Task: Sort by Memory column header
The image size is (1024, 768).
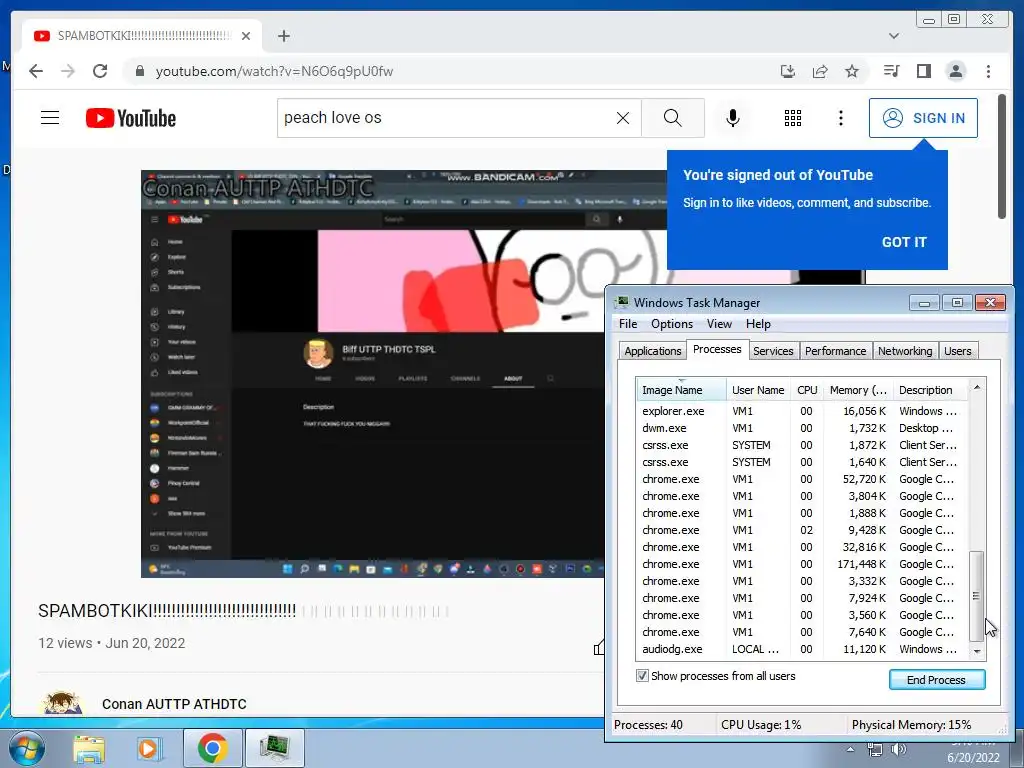Action: [x=858, y=390]
